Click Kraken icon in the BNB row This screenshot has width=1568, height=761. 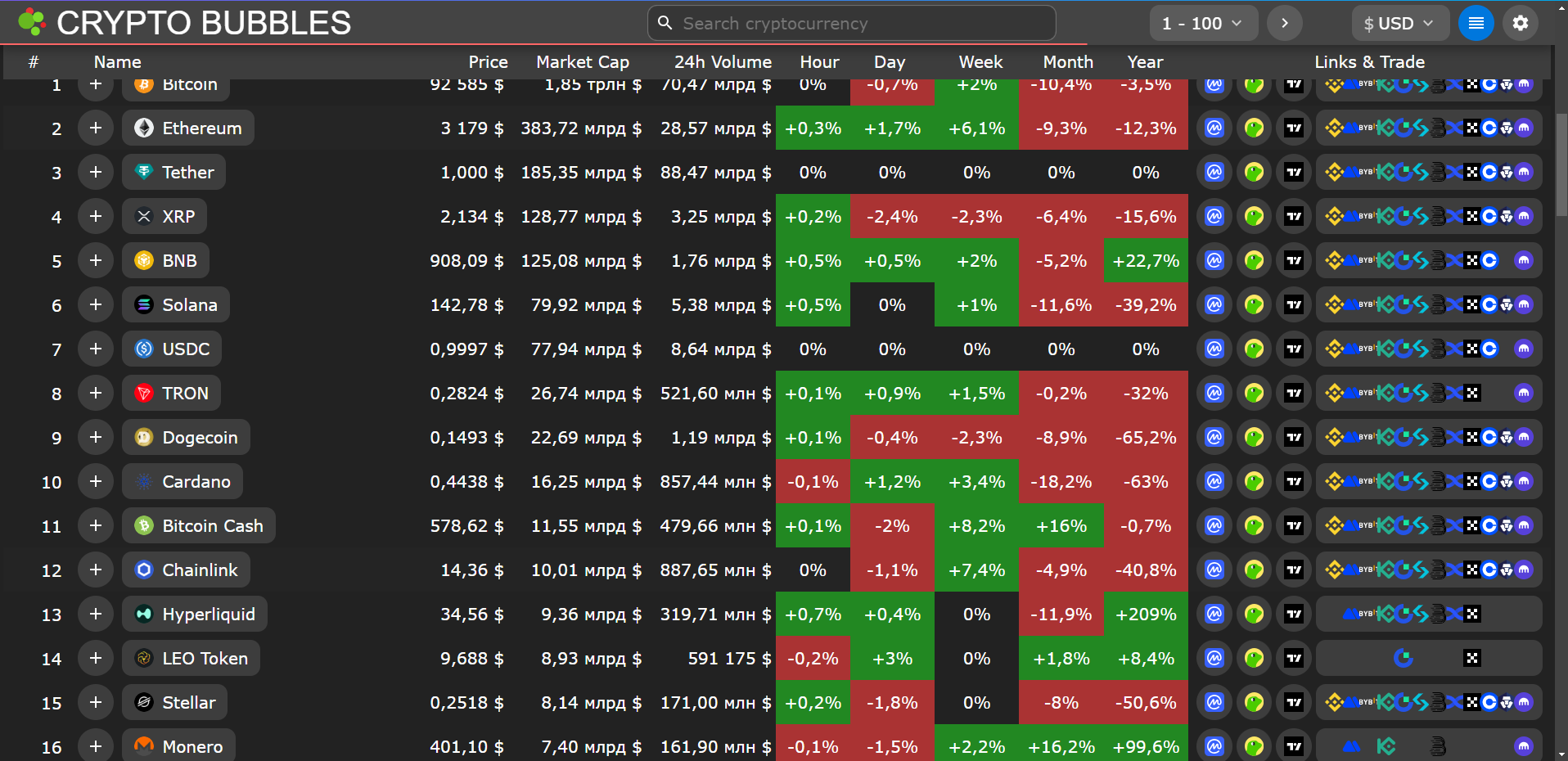coord(1523,261)
